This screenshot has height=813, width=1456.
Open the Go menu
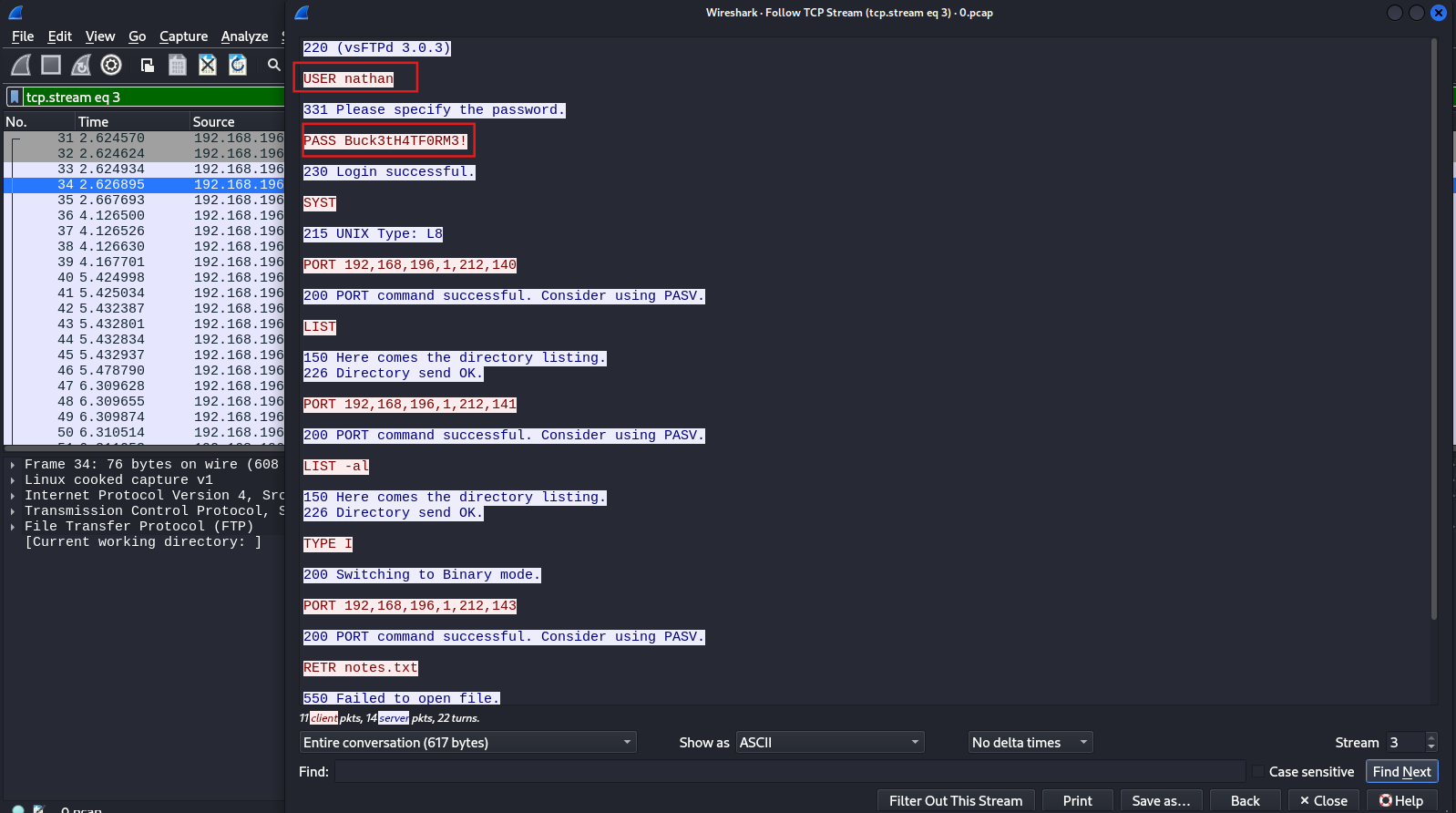138,36
